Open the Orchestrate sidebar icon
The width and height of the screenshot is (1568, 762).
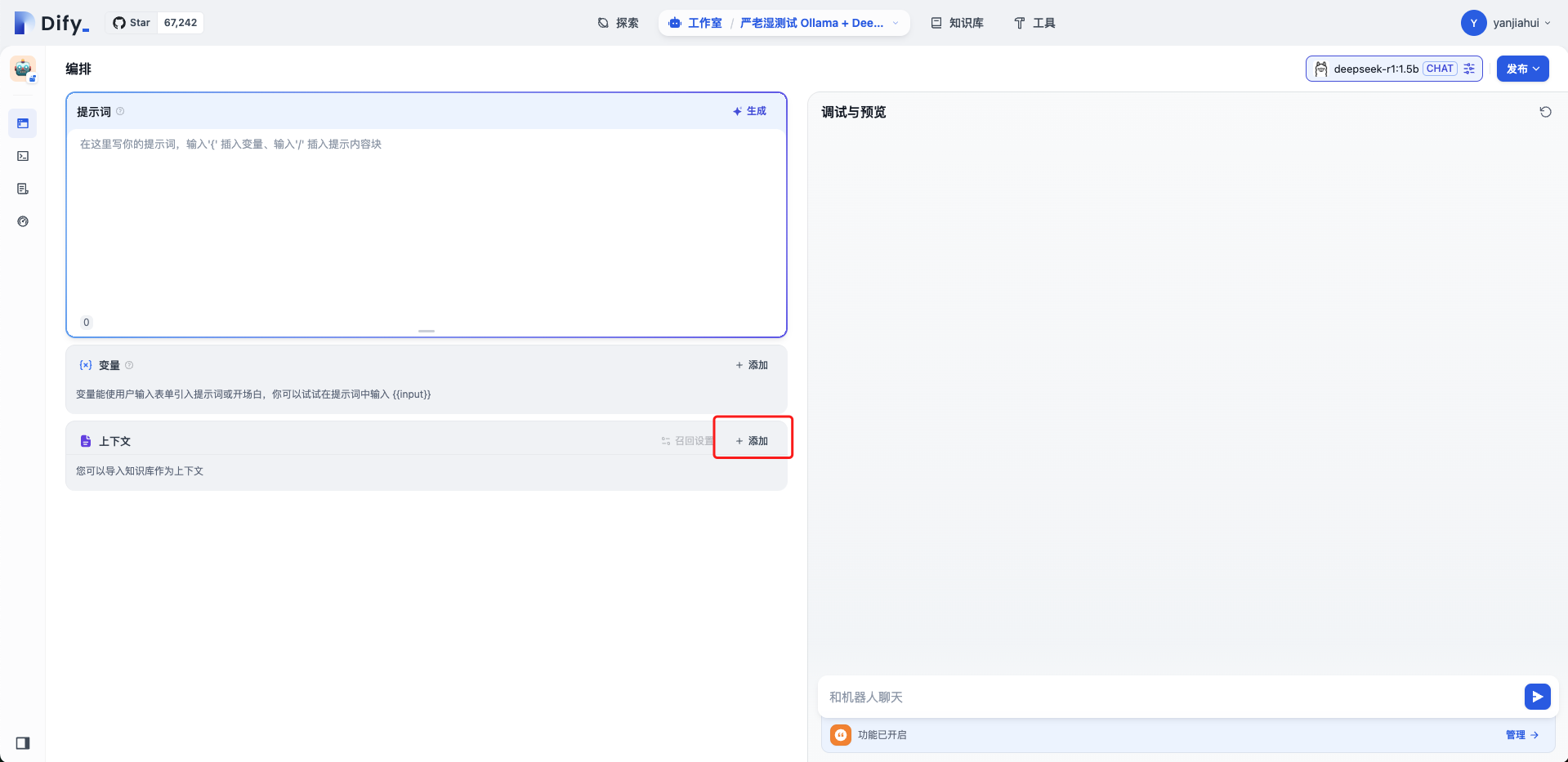(23, 123)
